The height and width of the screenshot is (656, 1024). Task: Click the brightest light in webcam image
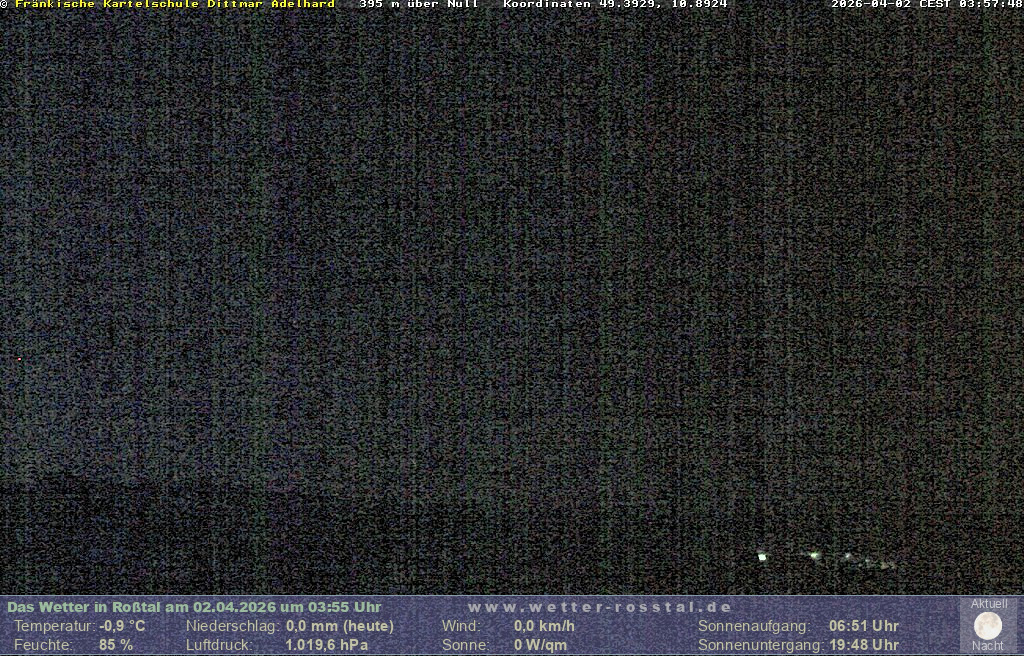[762, 556]
